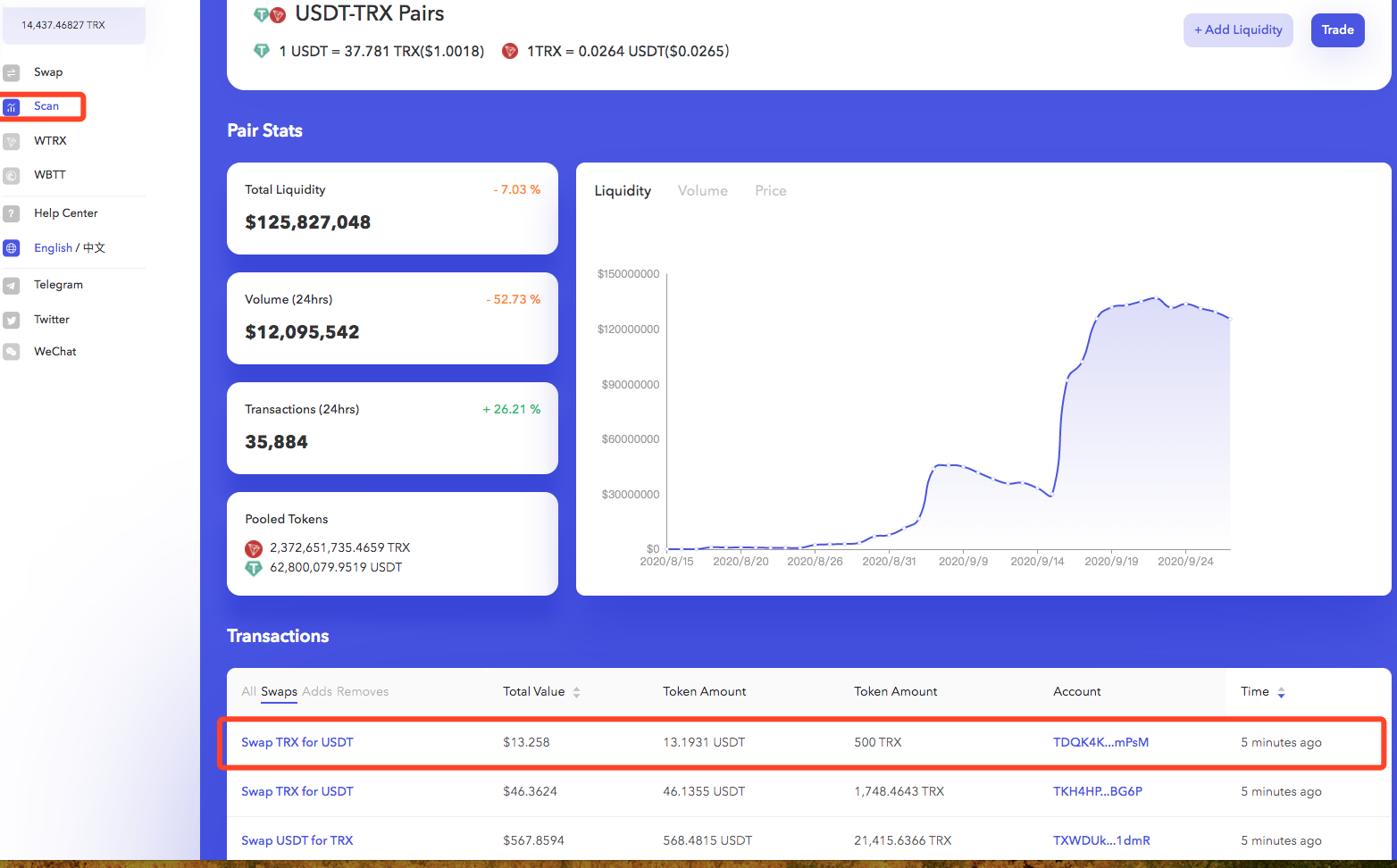Click the + 26.21 % transactions change value
The image size is (1397, 868).
pos(512,410)
